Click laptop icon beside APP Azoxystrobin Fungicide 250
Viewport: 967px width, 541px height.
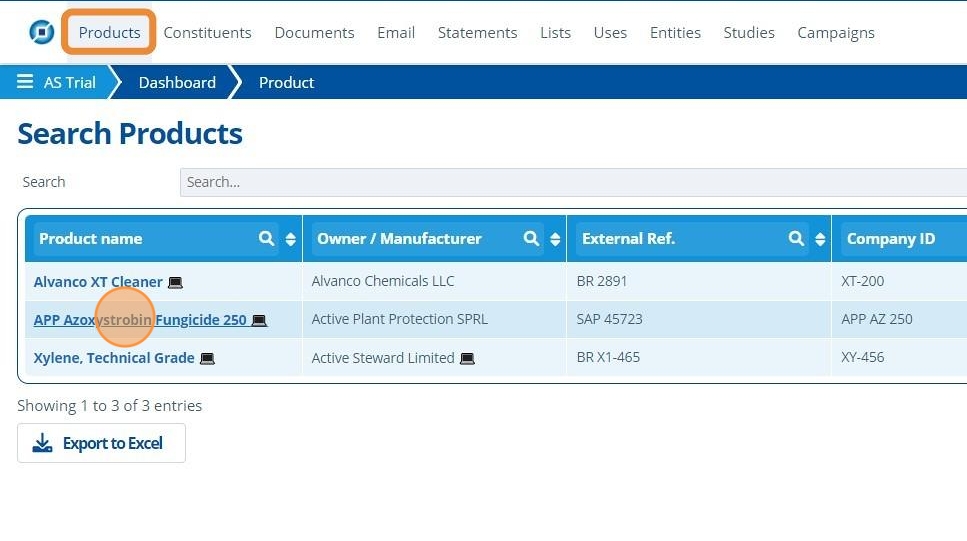point(260,320)
